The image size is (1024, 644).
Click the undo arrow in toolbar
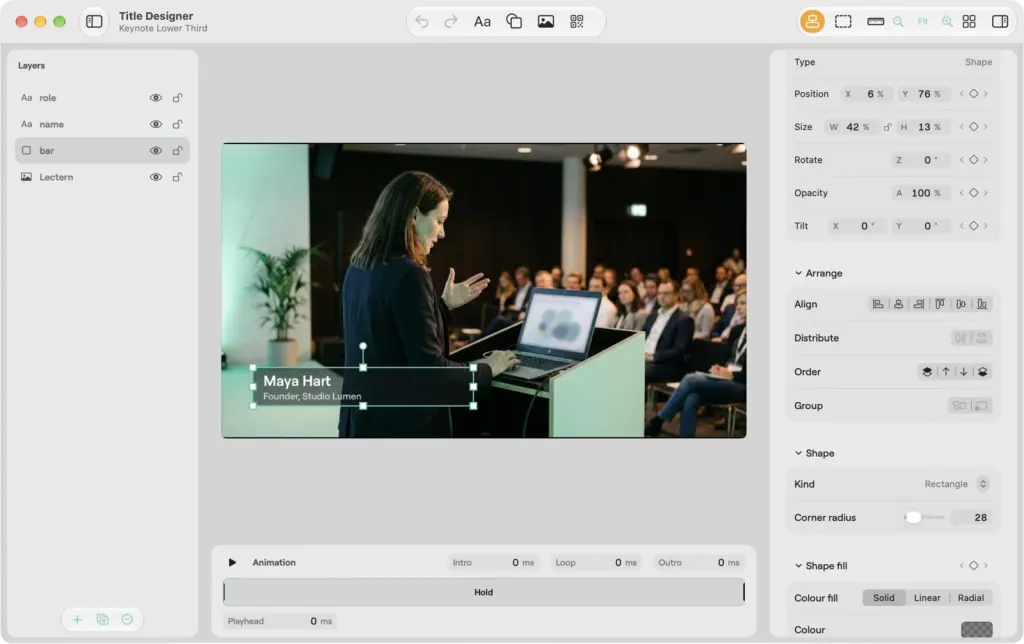(422, 22)
